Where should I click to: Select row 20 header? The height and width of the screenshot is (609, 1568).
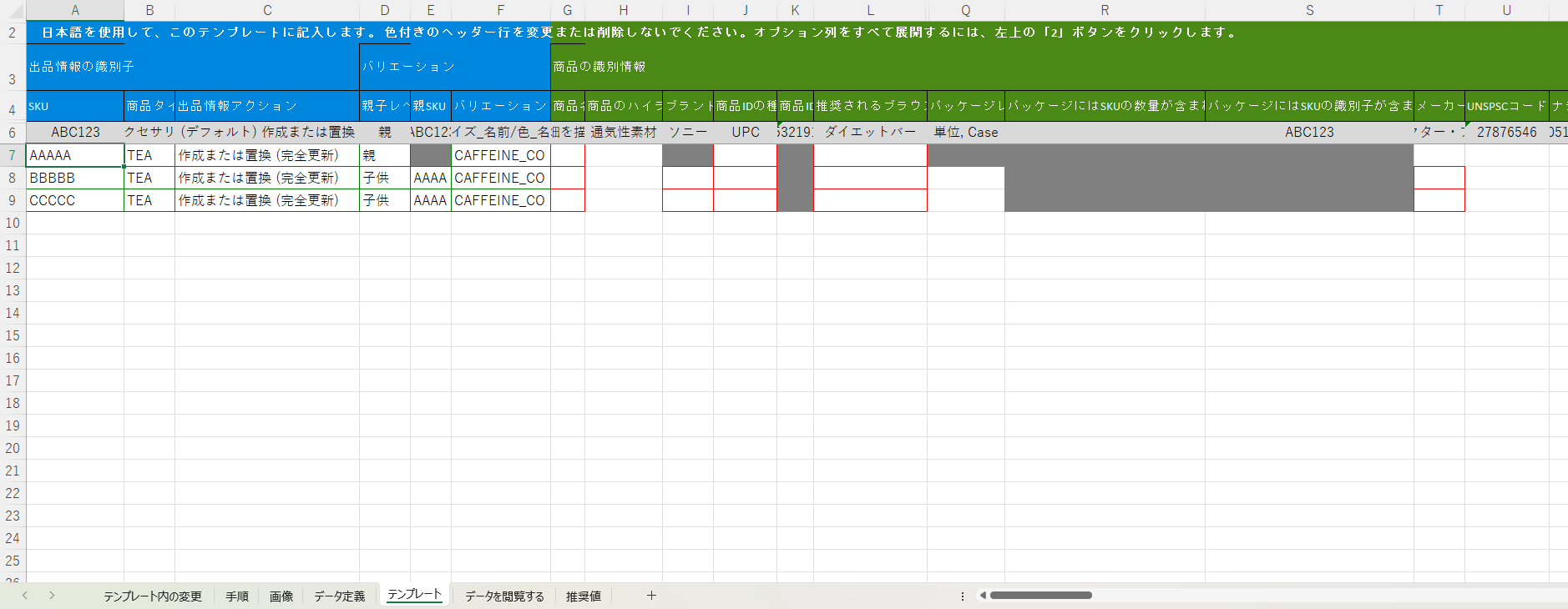(13, 448)
